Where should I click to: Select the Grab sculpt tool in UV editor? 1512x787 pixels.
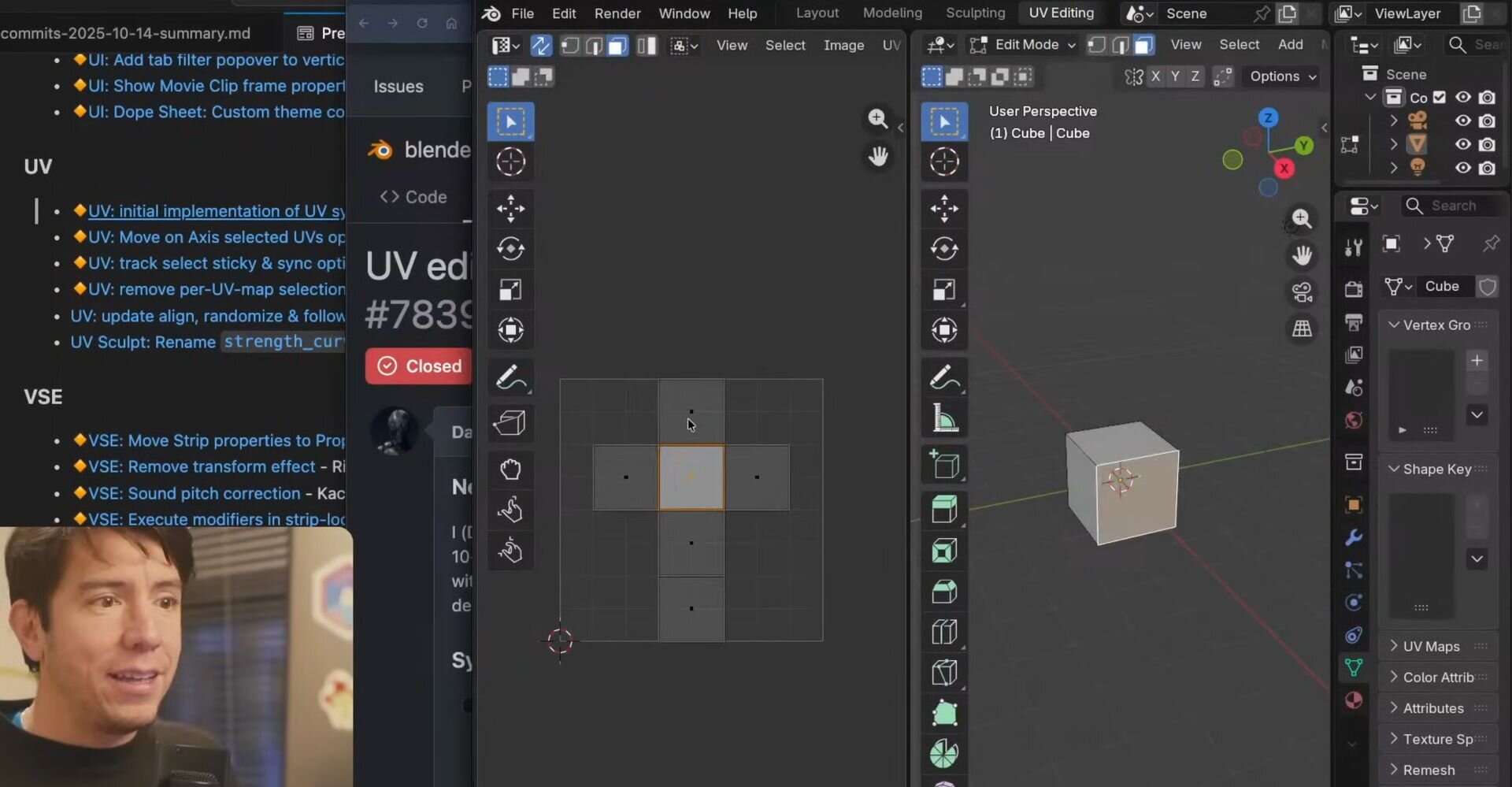[x=510, y=470]
